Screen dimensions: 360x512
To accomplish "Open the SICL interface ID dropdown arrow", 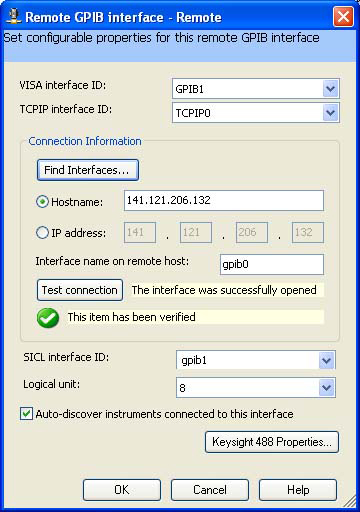I will pyautogui.click(x=326, y=360).
